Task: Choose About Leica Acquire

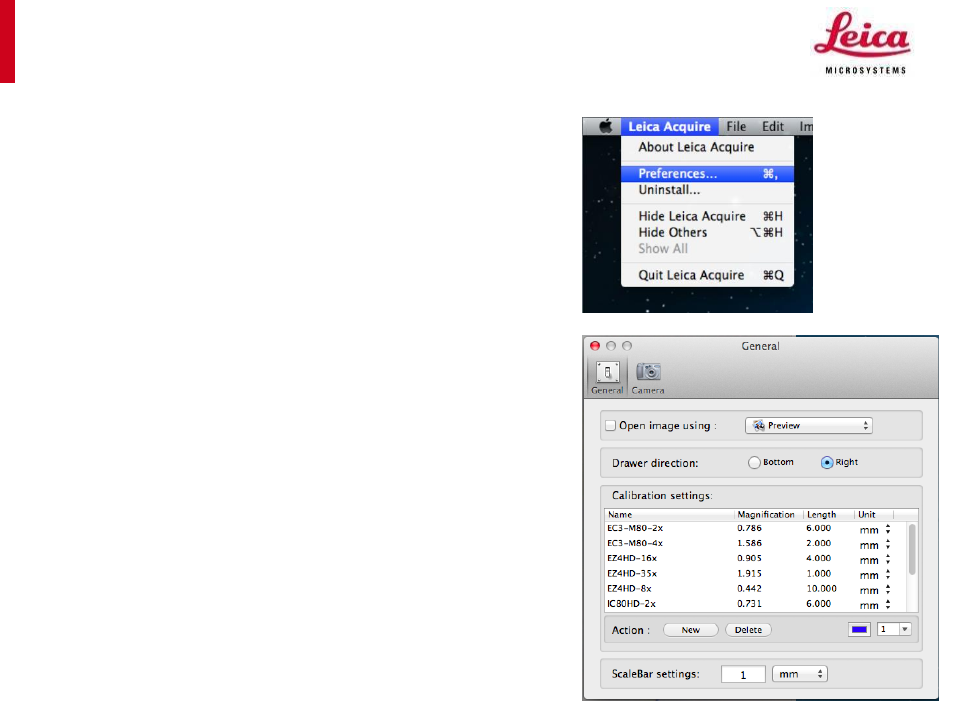Action: (696, 147)
